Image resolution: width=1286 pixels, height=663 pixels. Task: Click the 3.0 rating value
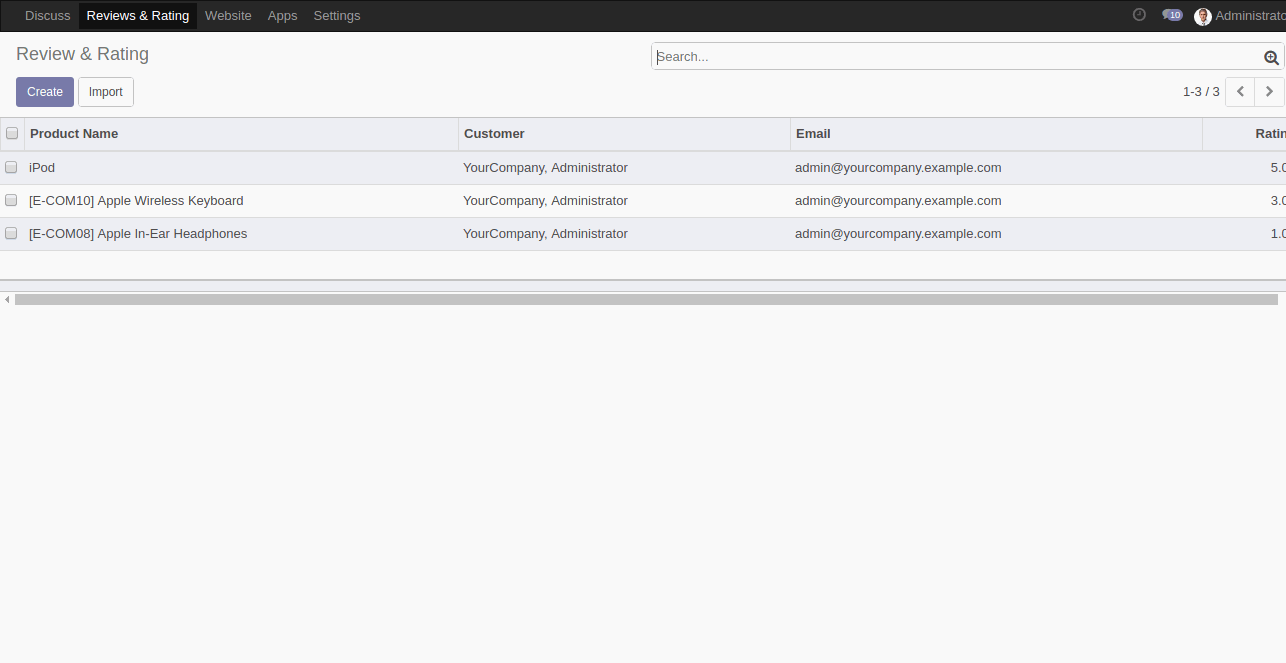tap(1277, 201)
